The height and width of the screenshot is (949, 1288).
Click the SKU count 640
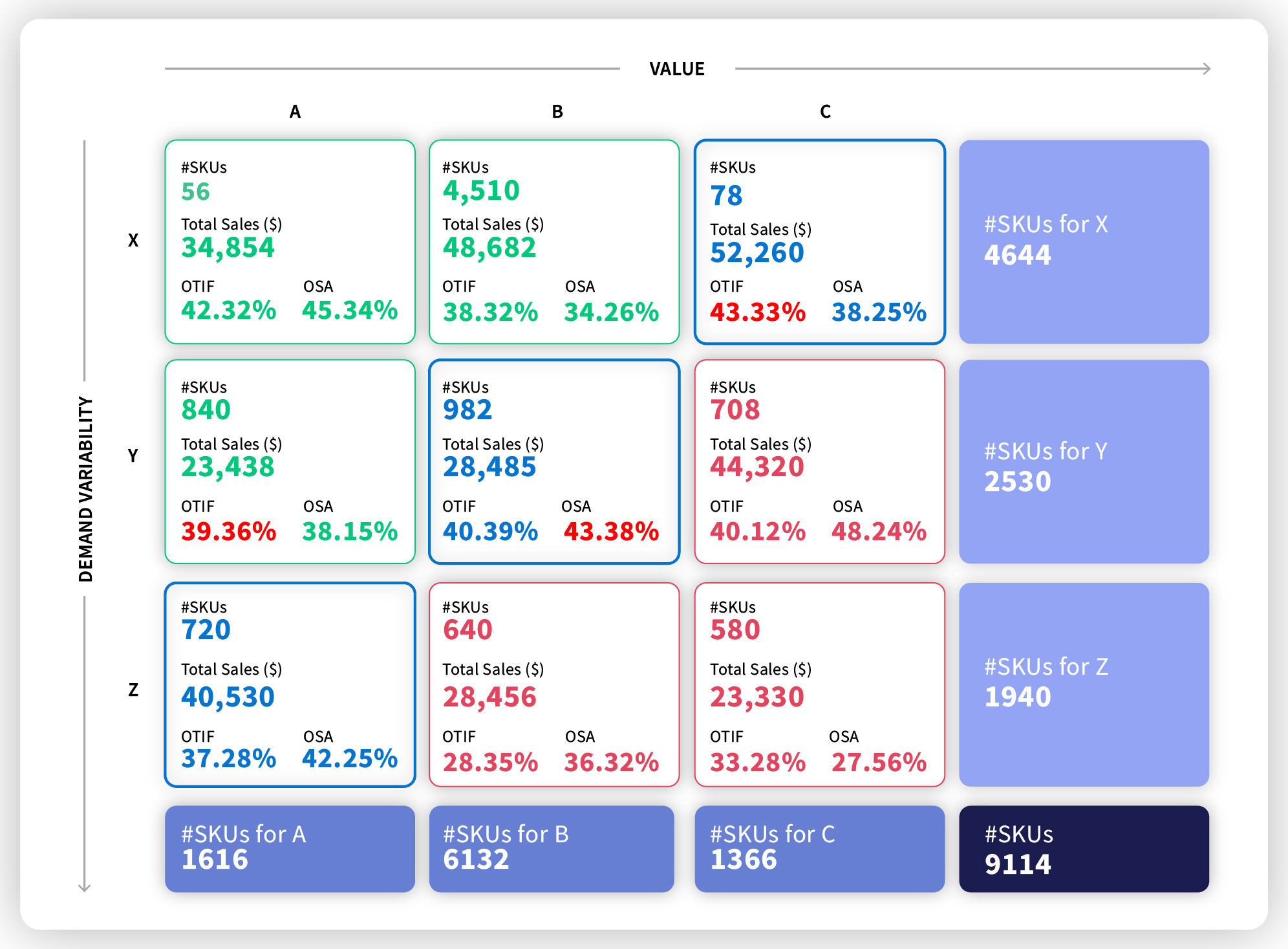click(467, 630)
